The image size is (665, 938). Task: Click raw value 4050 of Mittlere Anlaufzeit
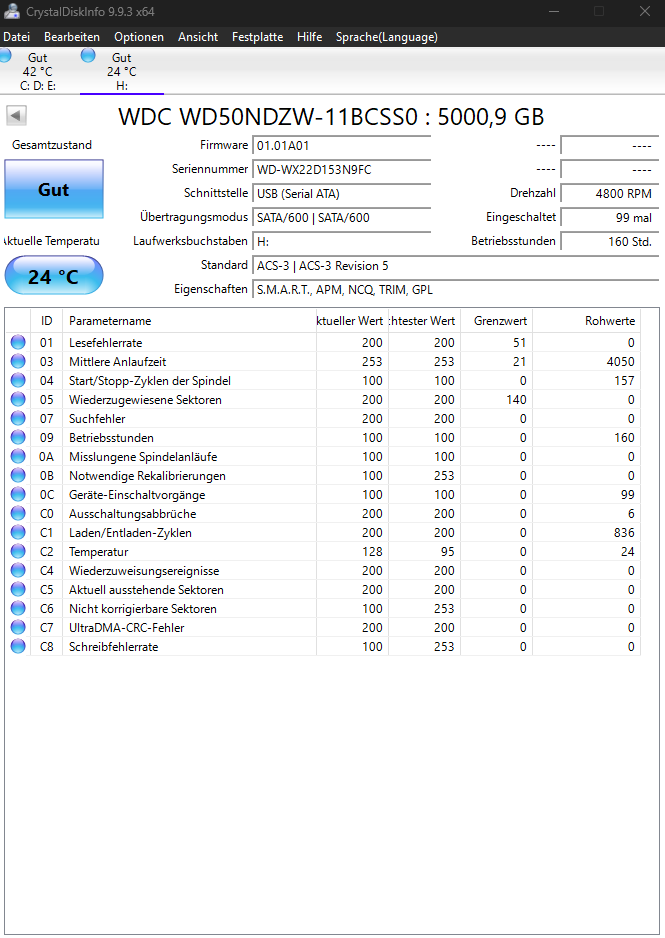tap(621, 362)
